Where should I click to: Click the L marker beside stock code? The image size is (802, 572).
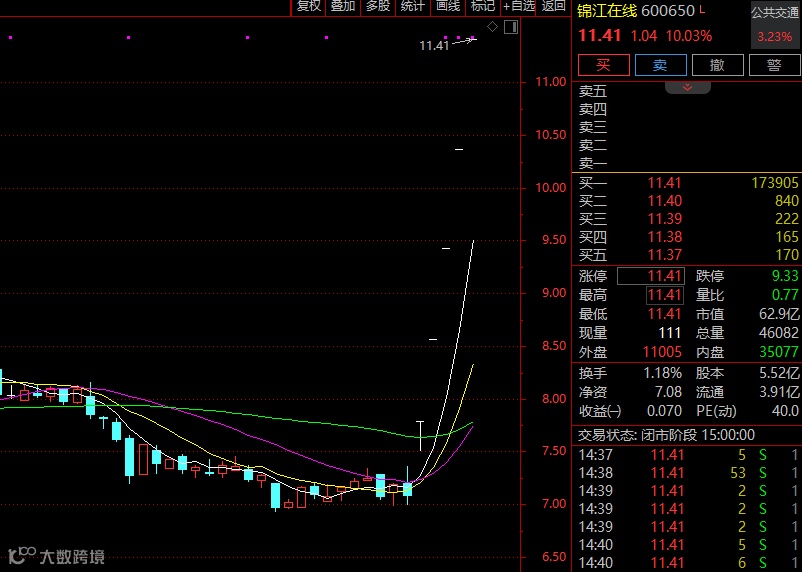click(x=702, y=8)
